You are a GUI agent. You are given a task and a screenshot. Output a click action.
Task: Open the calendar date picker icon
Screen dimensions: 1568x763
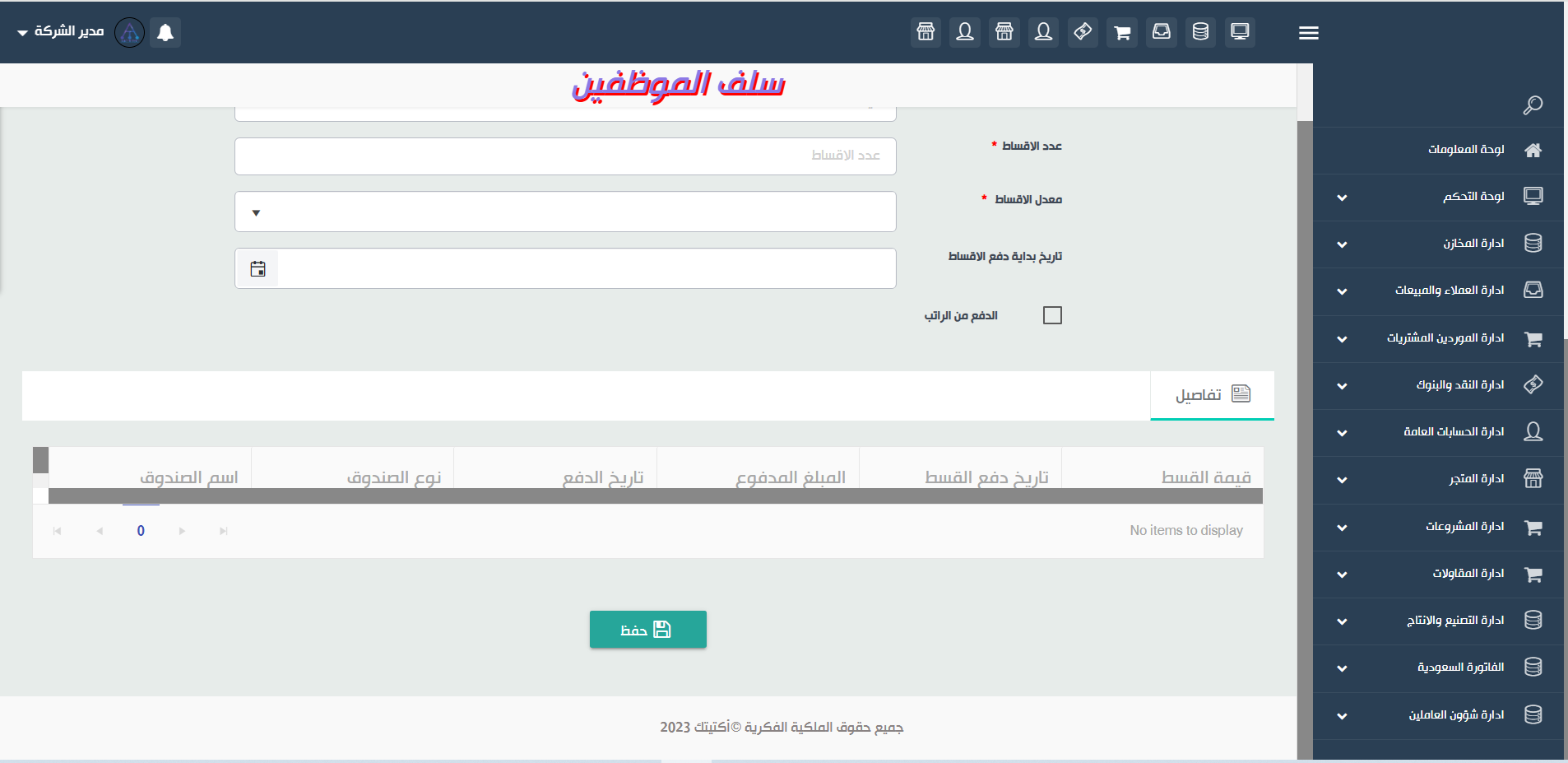point(257,269)
